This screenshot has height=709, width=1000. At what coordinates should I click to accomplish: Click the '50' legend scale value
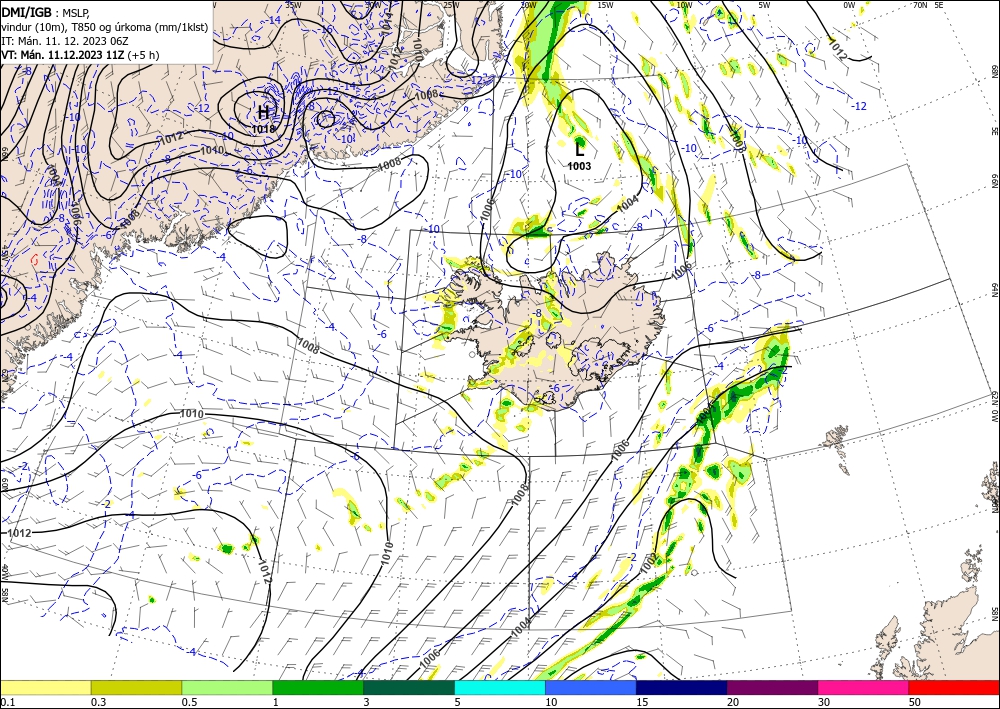[x=915, y=702]
